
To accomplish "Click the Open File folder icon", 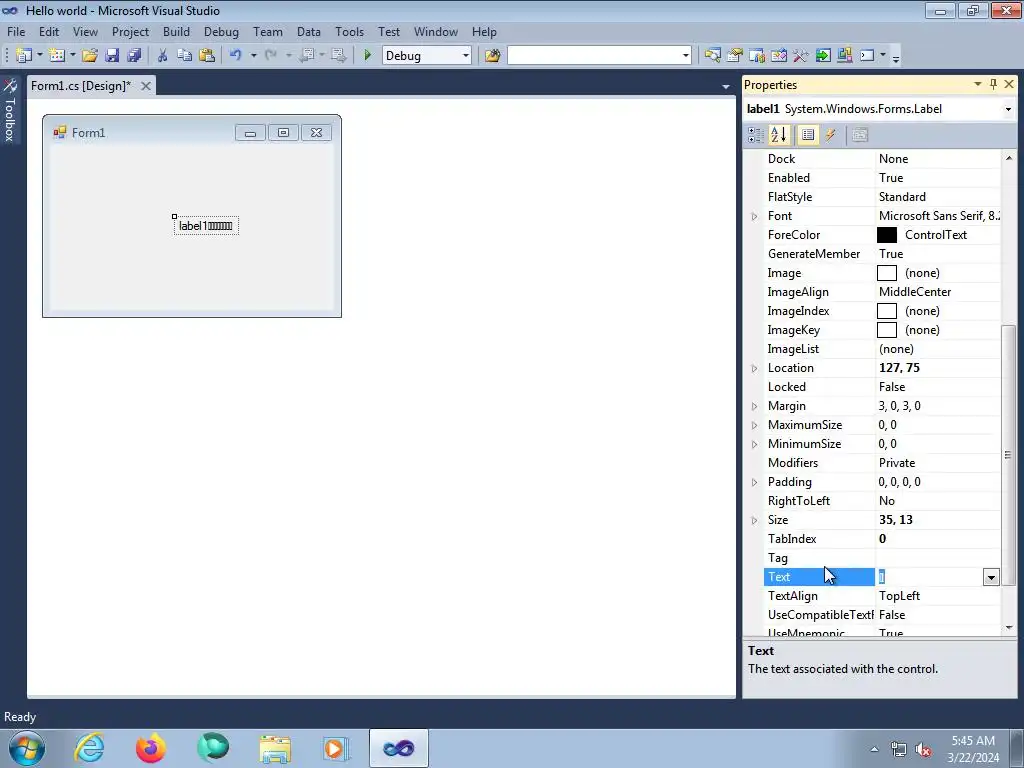I will (90, 56).
